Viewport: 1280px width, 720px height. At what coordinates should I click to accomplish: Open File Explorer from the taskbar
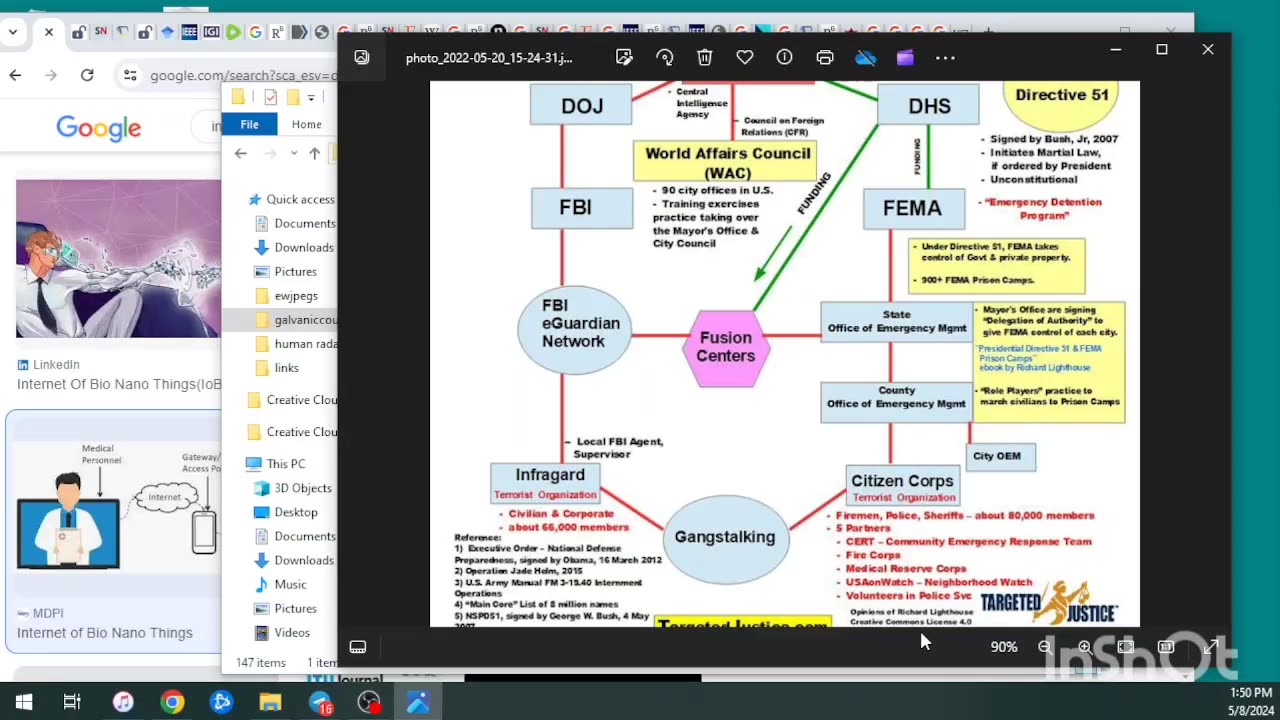pos(270,702)
